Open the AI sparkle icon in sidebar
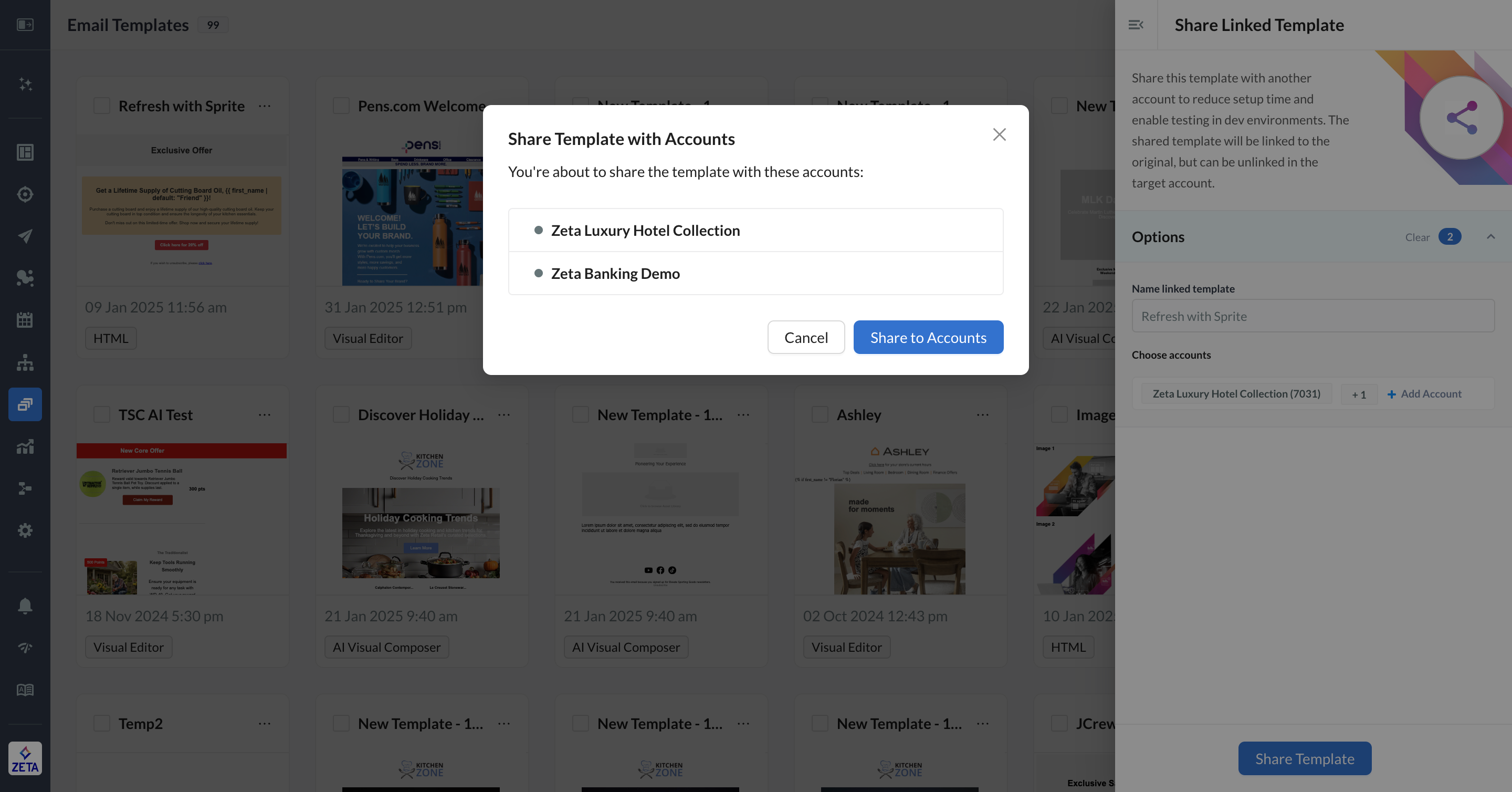Image resolution: width=1512 pixels, height=792 pixels. 25,84
